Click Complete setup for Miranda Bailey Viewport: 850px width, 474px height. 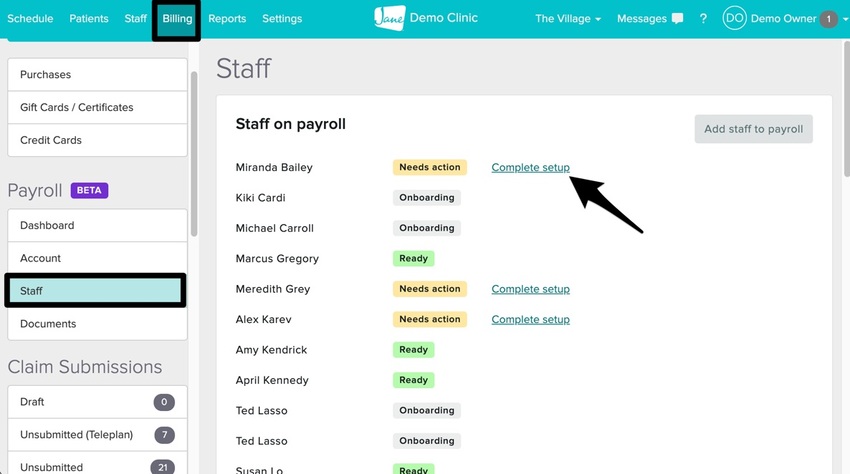pyautogui.click(x=530, y=168)
